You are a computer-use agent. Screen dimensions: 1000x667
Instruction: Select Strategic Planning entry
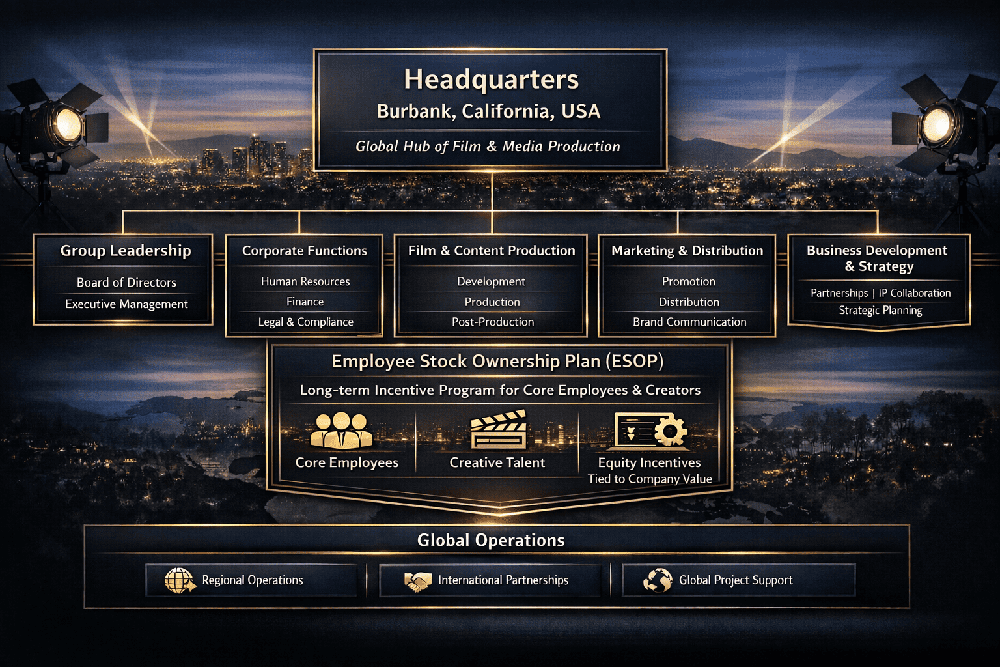(880, 310)
